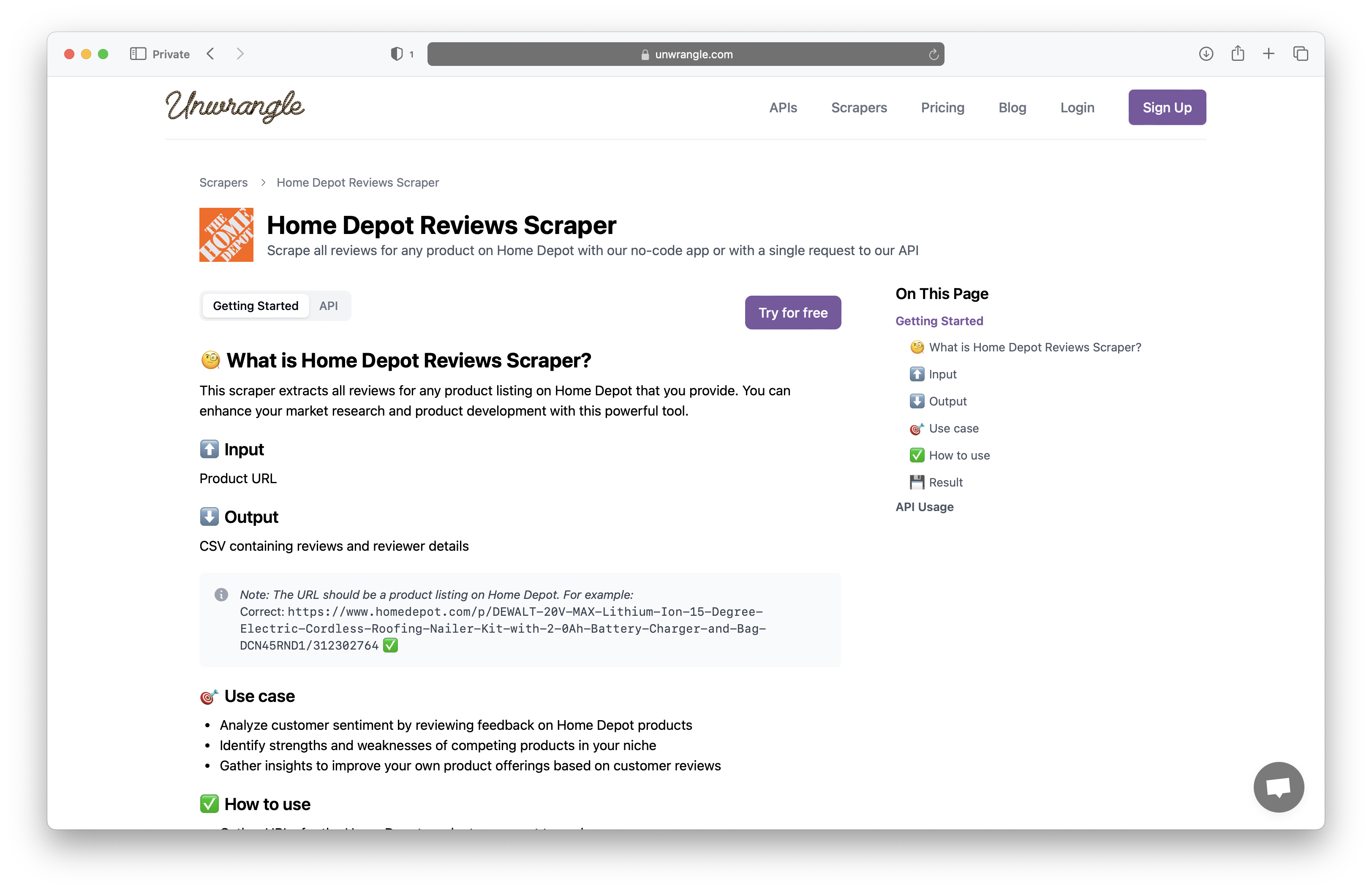1372x892 pixels.
Task: Reload the page with the refresh icon
Action: click(x=933, y=54)
